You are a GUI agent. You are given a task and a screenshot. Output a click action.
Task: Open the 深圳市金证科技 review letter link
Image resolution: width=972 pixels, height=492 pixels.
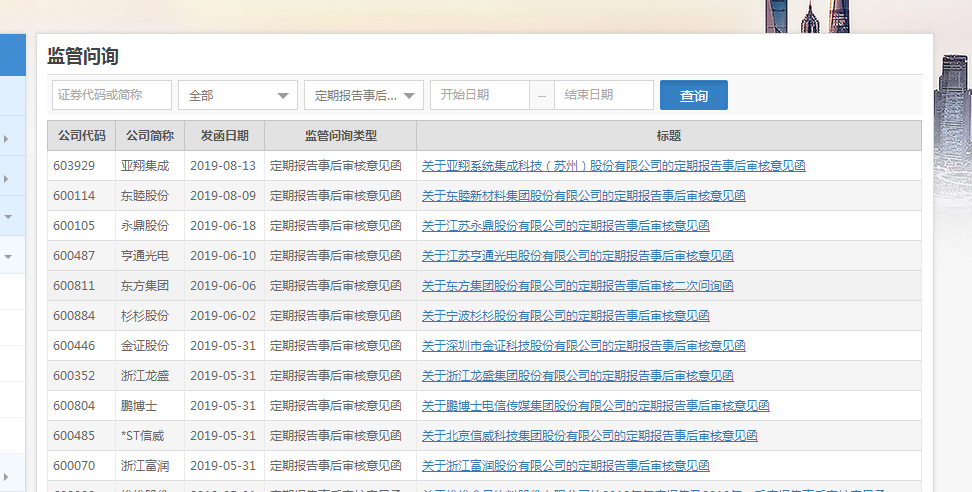[x=583, y=346]
